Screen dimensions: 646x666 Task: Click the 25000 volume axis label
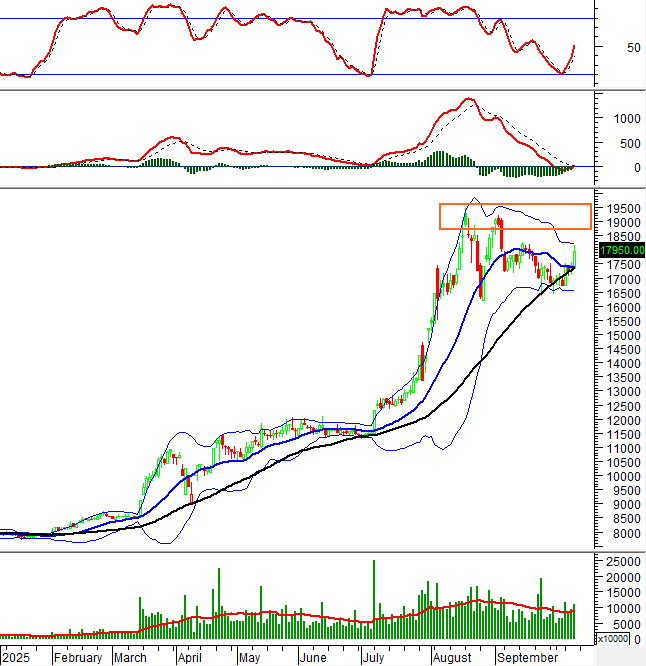click(x=620, y=562)
